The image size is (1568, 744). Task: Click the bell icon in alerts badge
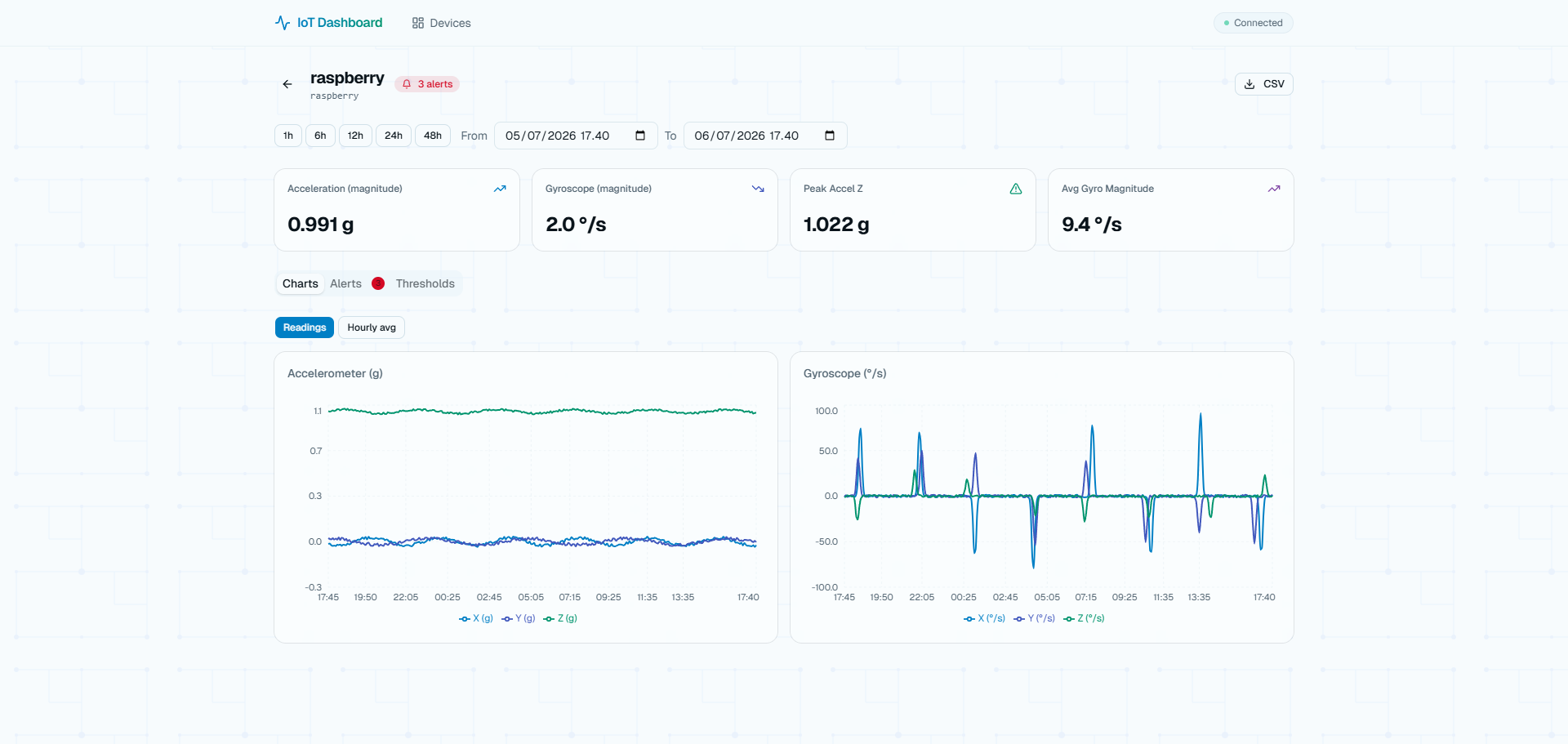pos(407,84)
